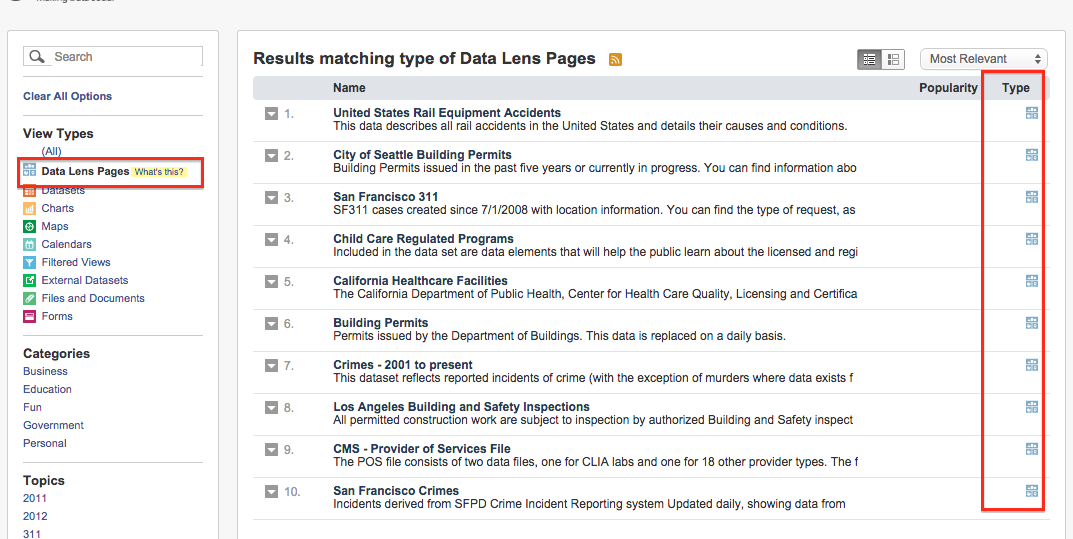The height and width of the screenshot is (539, 1073).
Task: Open Crimes - 2001 to present result
Action: coord(402,365)
